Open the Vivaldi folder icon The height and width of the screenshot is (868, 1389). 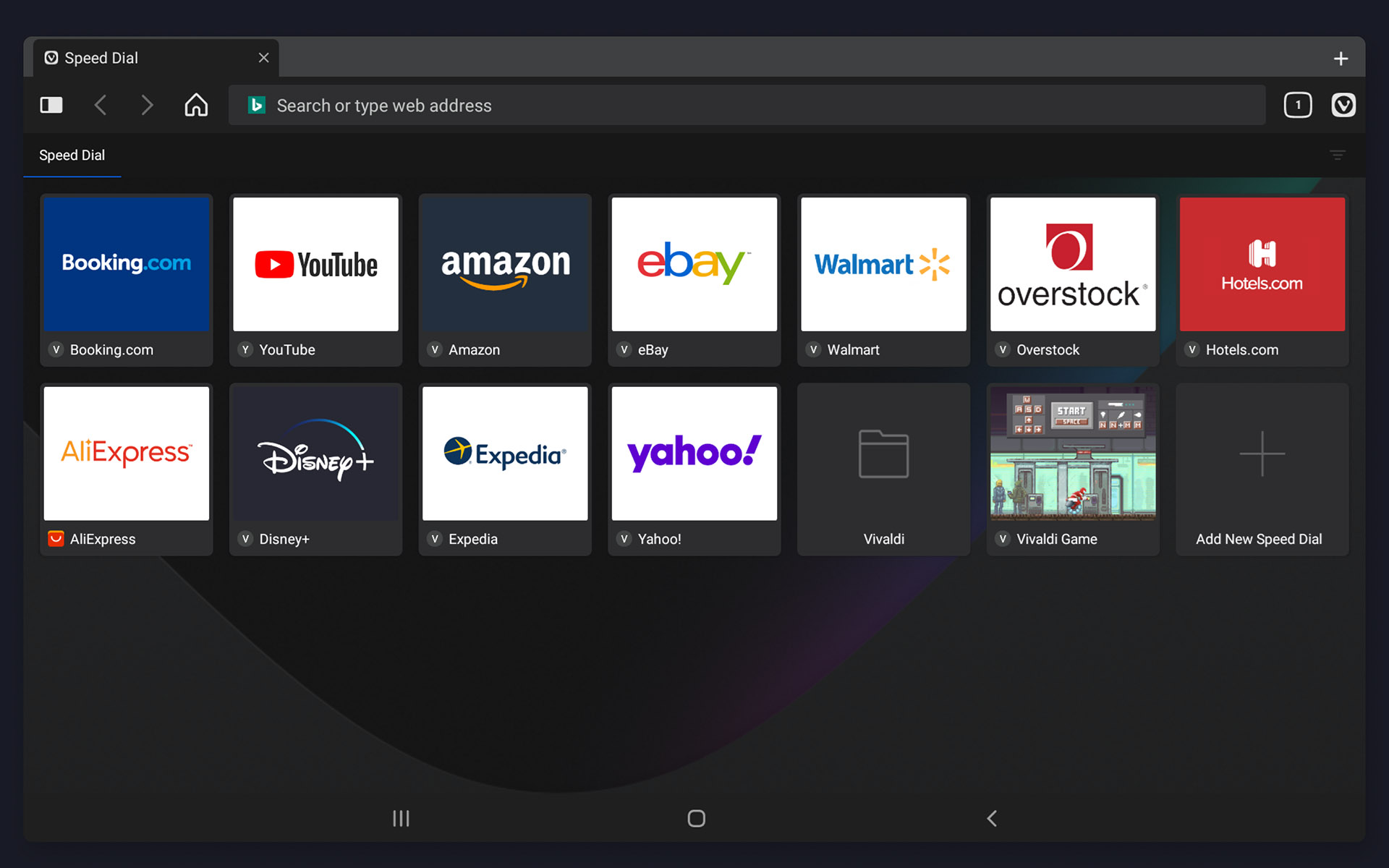[883, 454]
